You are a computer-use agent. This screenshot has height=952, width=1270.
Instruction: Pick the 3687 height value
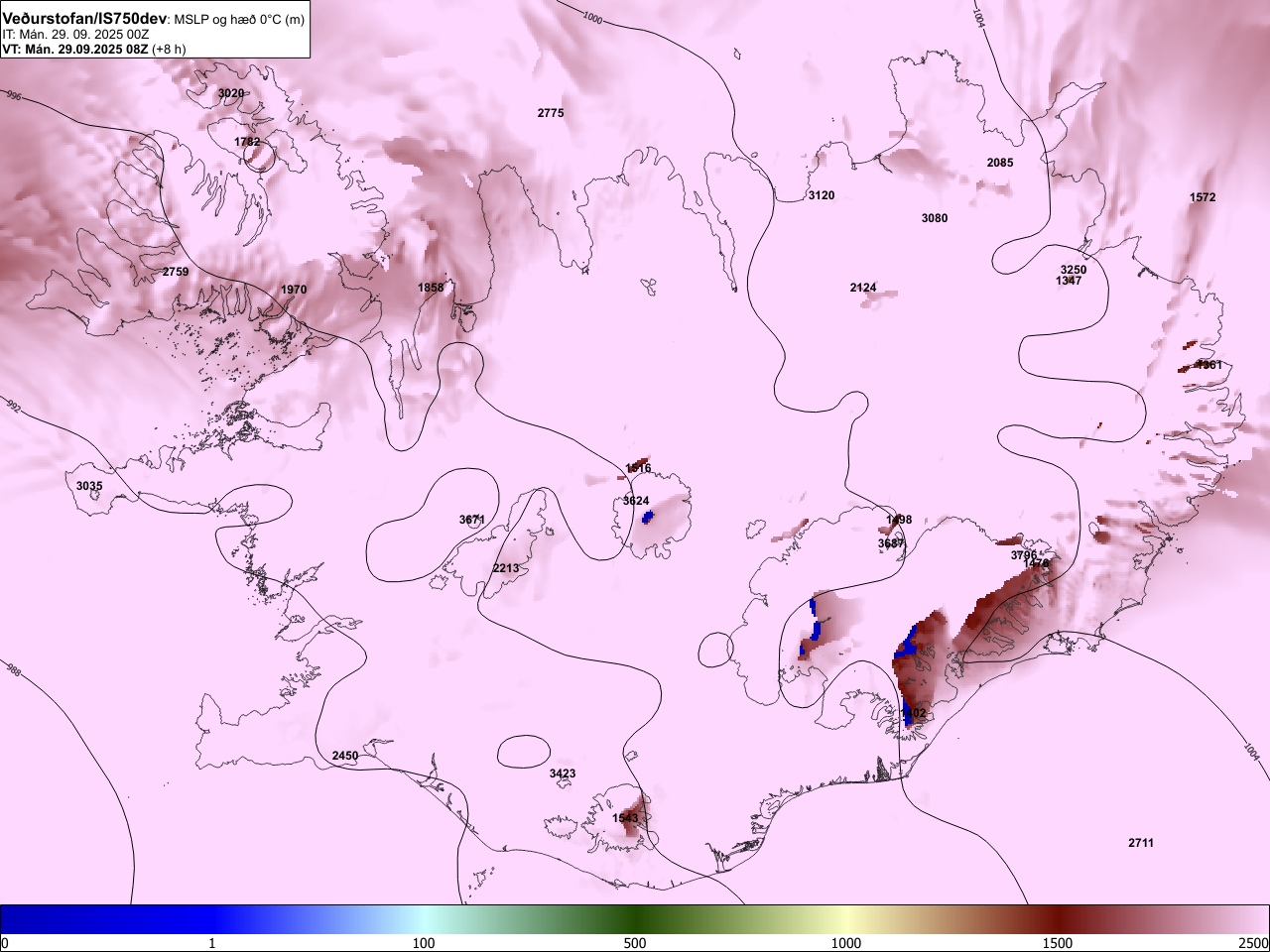(x=891, y=543)
